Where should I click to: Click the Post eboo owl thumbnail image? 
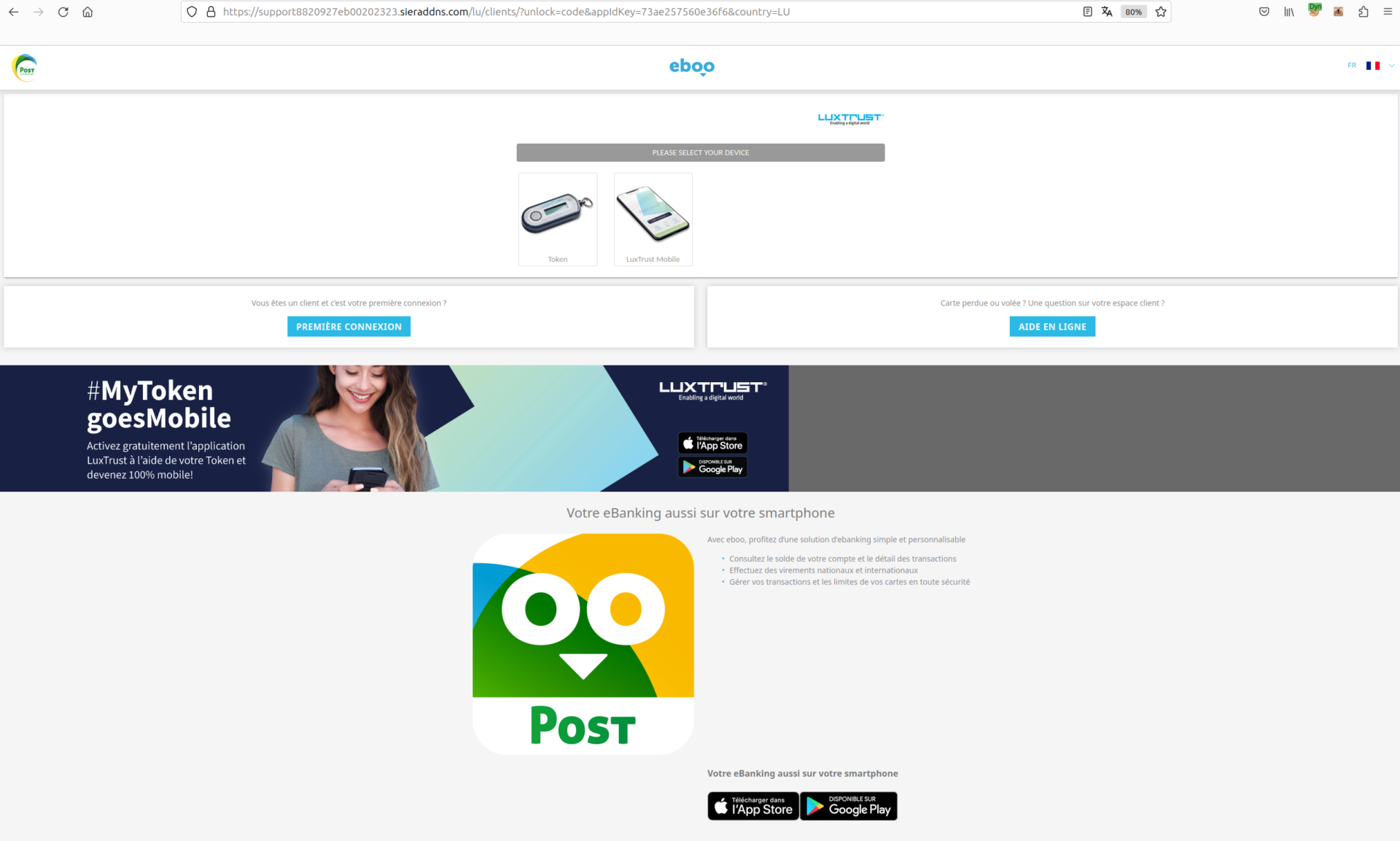tap(582, 645)
